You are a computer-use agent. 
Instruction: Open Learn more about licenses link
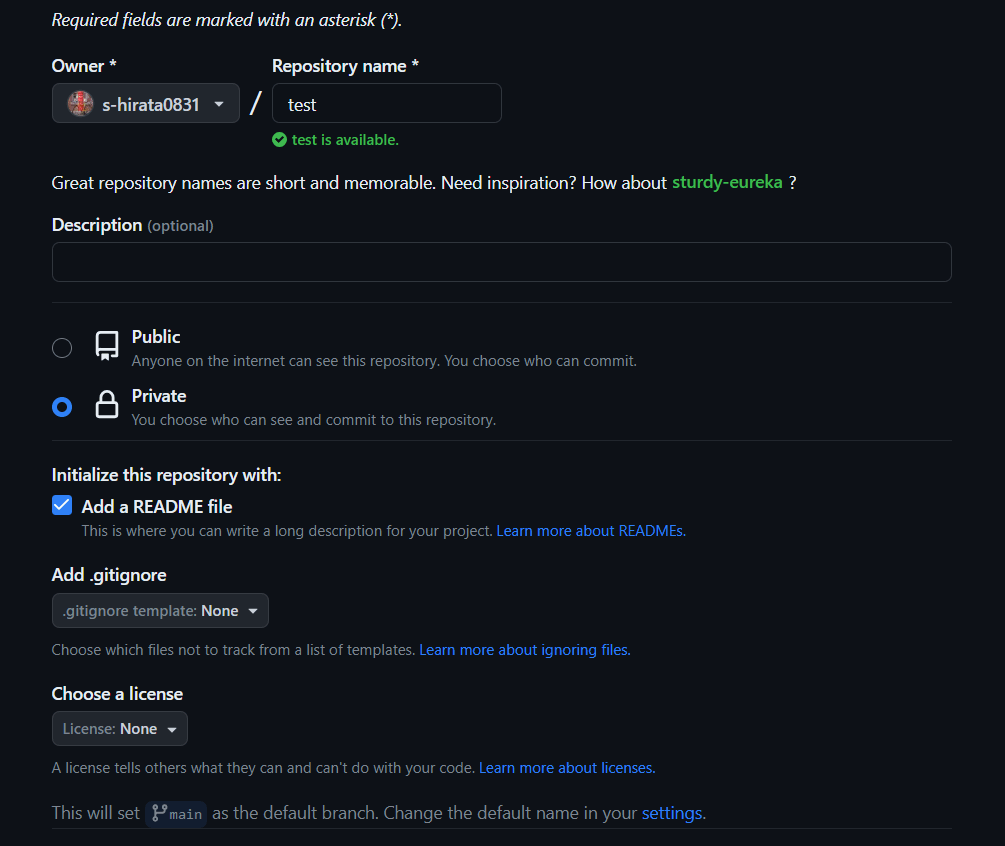pos(567,768)
